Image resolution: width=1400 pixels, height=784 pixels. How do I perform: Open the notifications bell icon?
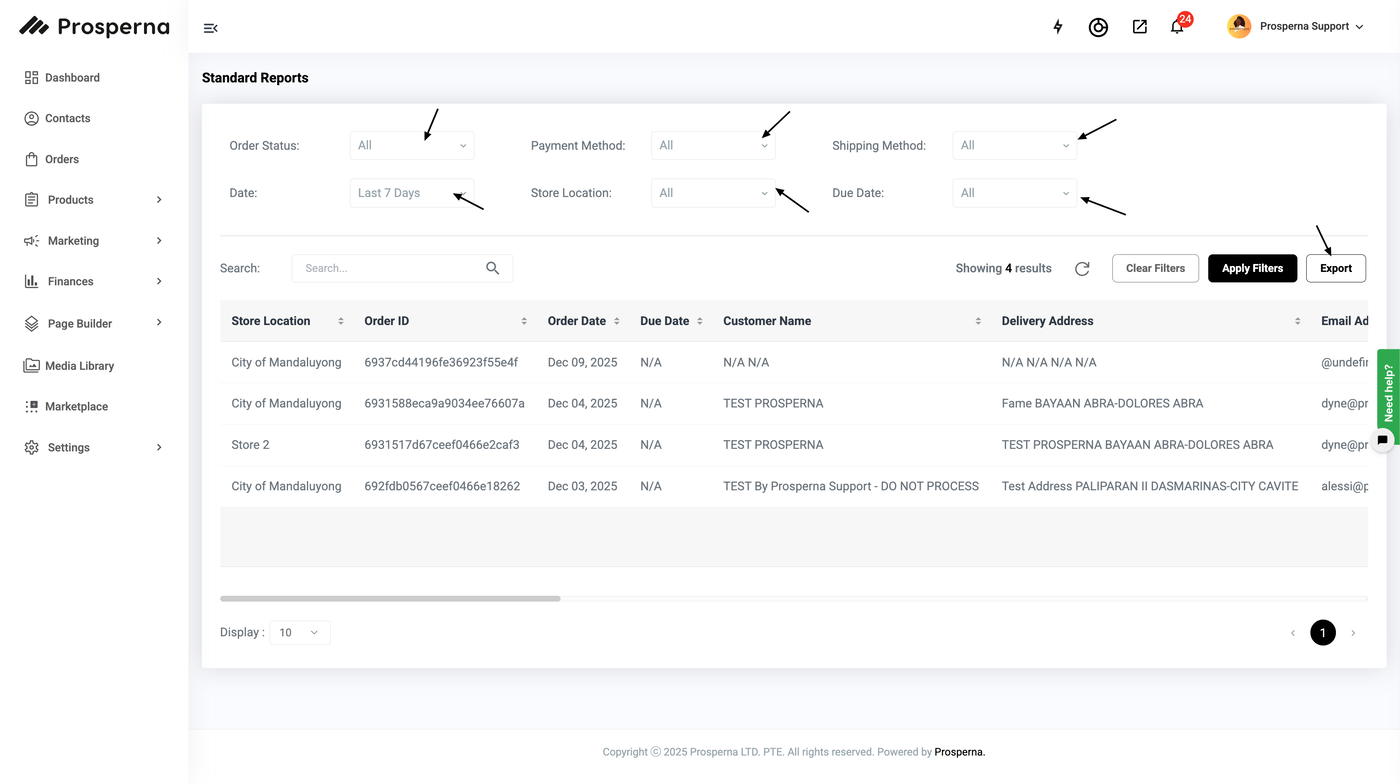pos(1177,27)
